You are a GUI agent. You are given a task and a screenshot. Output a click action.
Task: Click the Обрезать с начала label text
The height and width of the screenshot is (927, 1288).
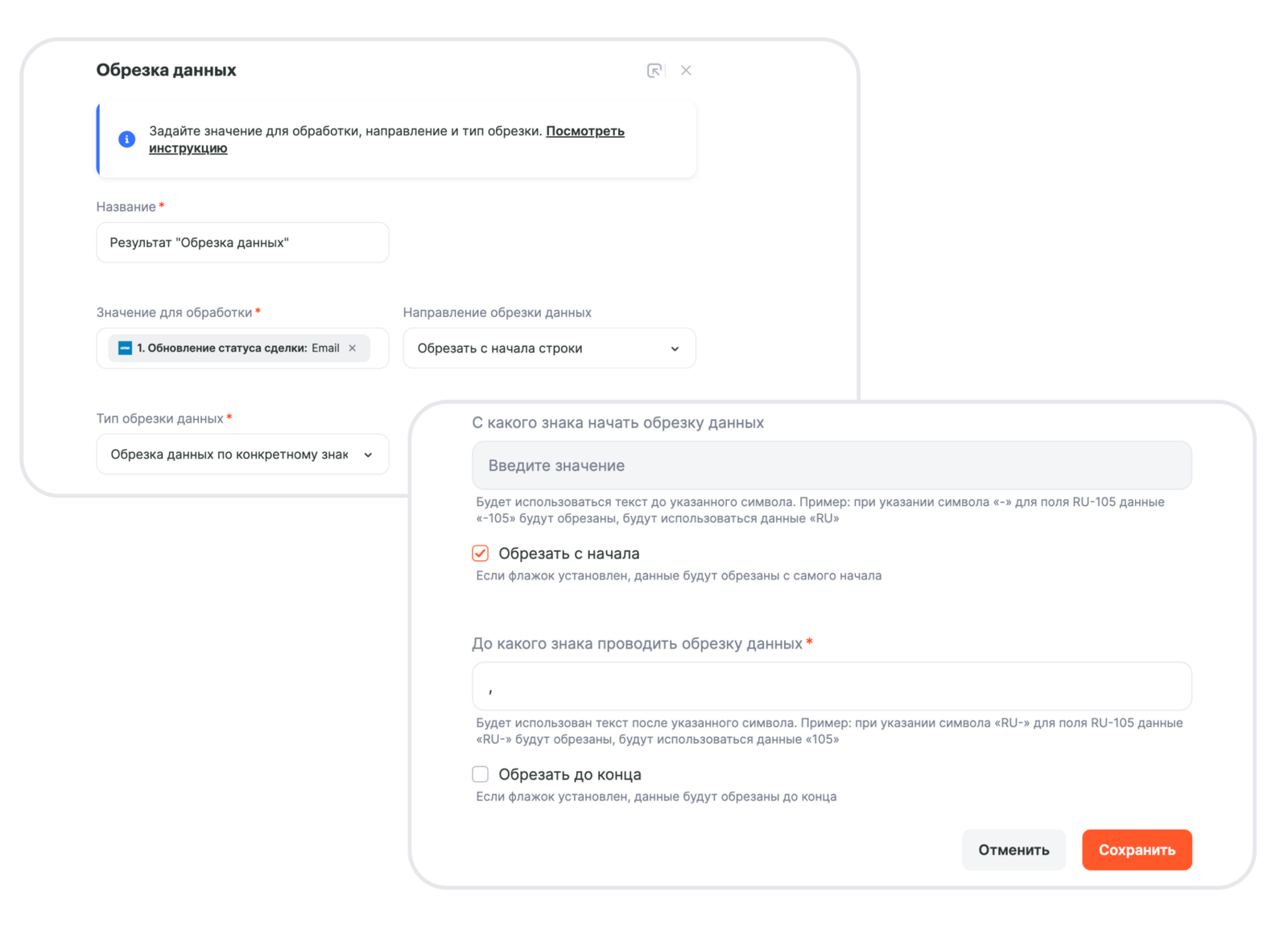[569, 554]
